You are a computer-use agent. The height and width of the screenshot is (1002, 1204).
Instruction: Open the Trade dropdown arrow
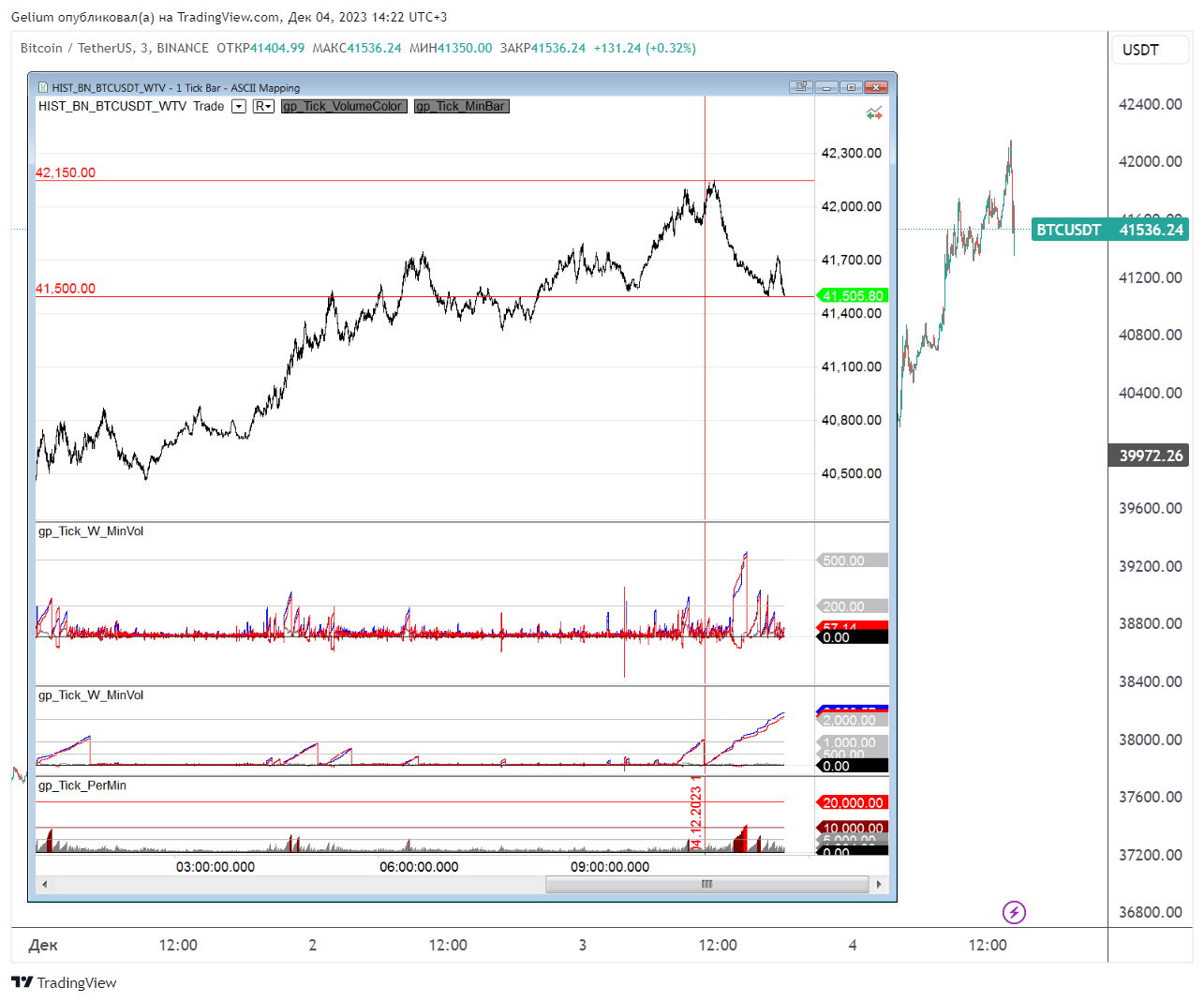[239, 106]
